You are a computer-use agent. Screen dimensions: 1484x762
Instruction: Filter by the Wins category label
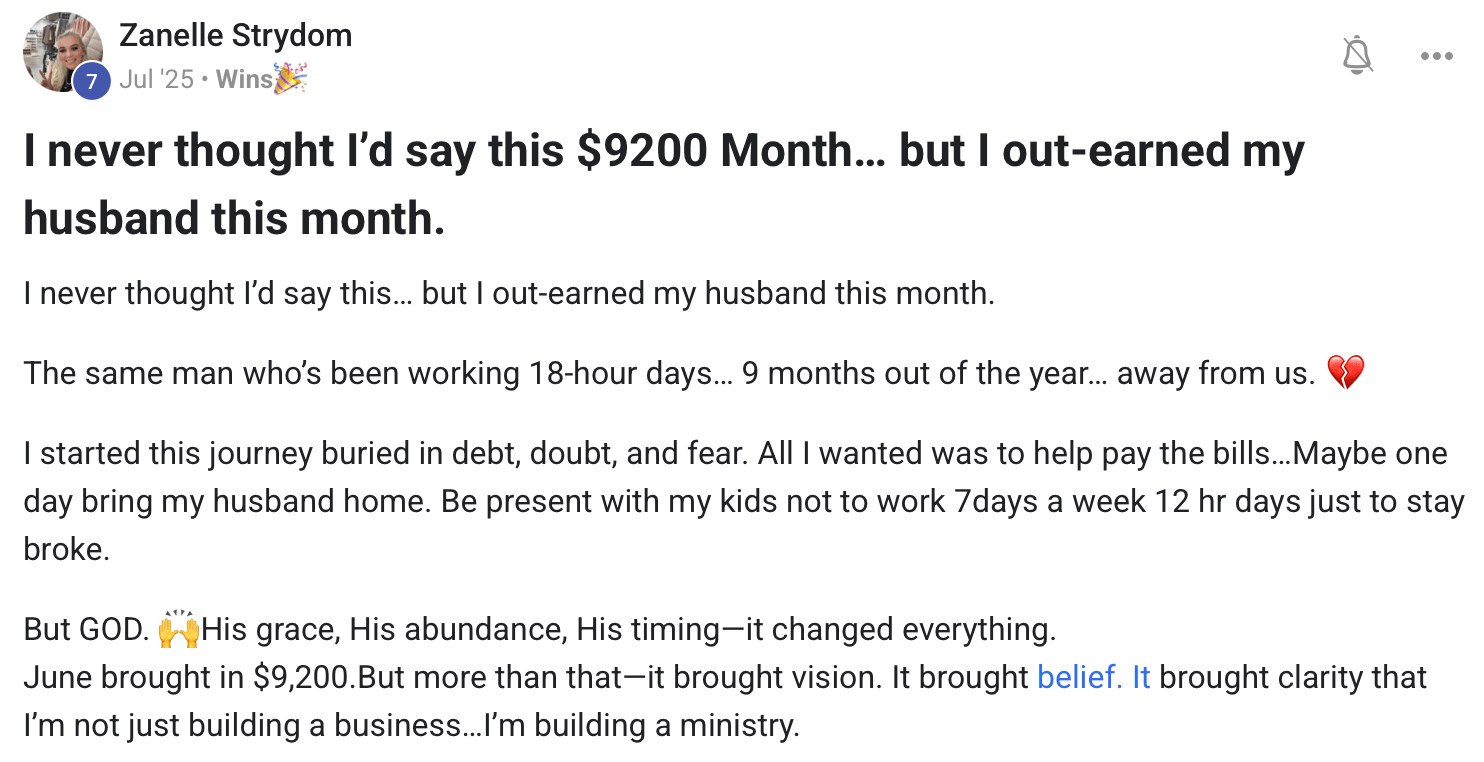click(x=244, y=79)
